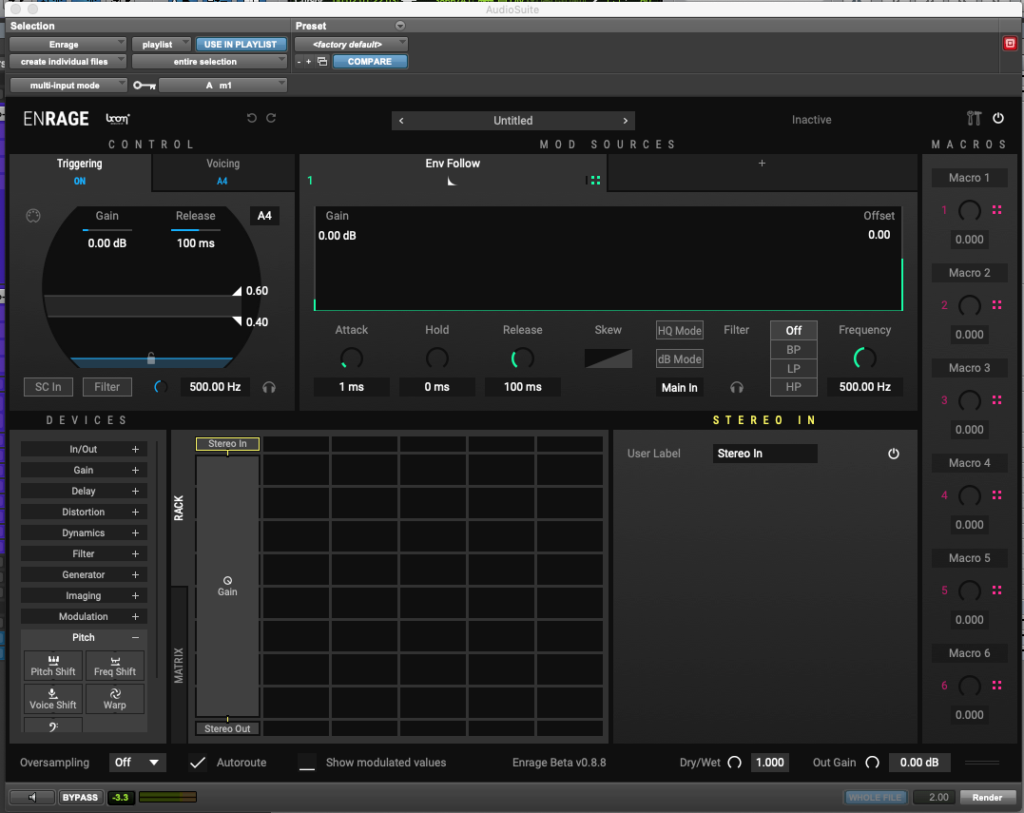Click the palette icon in the Triggering panel
The width and height of the screenshot is (1024, 813).
point(33,216)
